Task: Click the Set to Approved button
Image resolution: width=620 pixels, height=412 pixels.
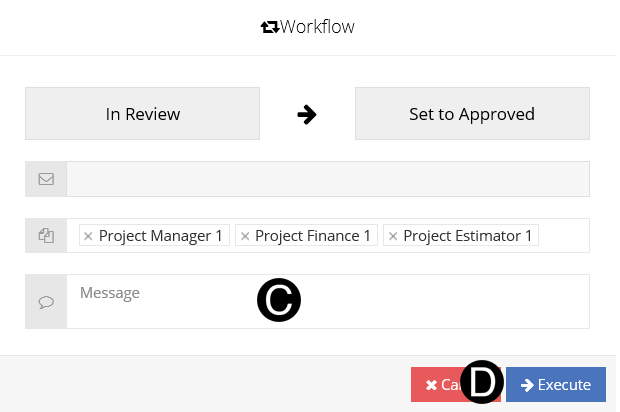Action: pyautogui.click(x=472, y=113)
